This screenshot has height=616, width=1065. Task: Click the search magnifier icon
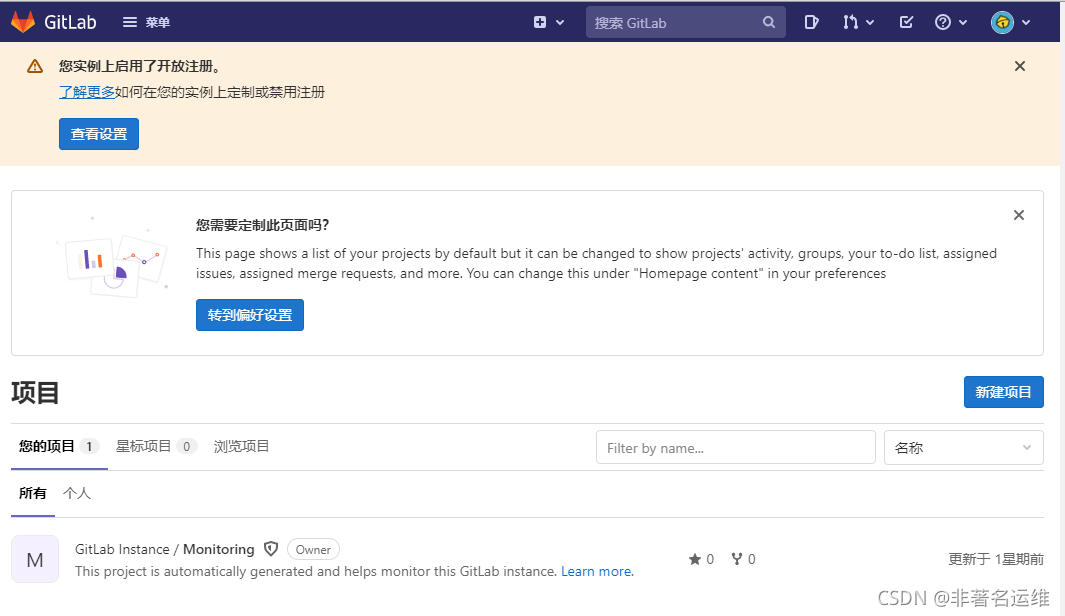768,22
